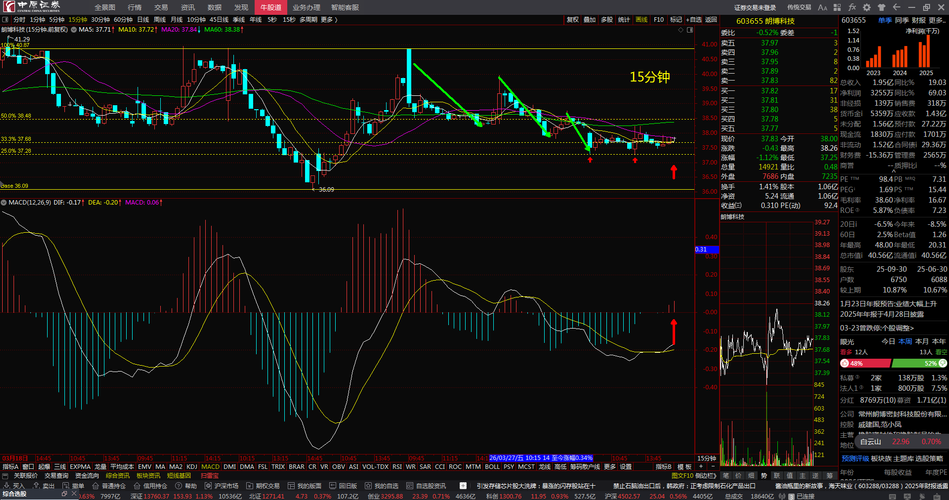Open the 指标B indicator group
This screenshot has width=949, height=500.
coord(663,467)
